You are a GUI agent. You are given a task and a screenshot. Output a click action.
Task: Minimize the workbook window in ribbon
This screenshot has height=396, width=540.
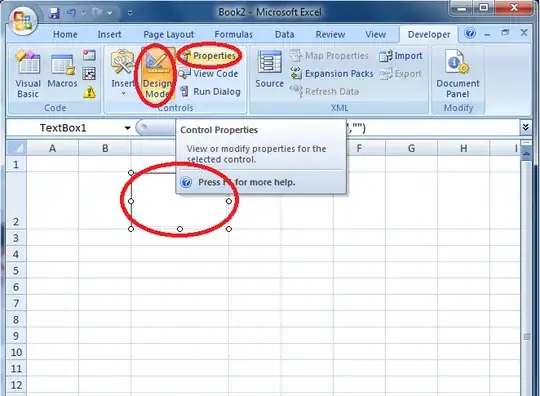coord(487,34)
